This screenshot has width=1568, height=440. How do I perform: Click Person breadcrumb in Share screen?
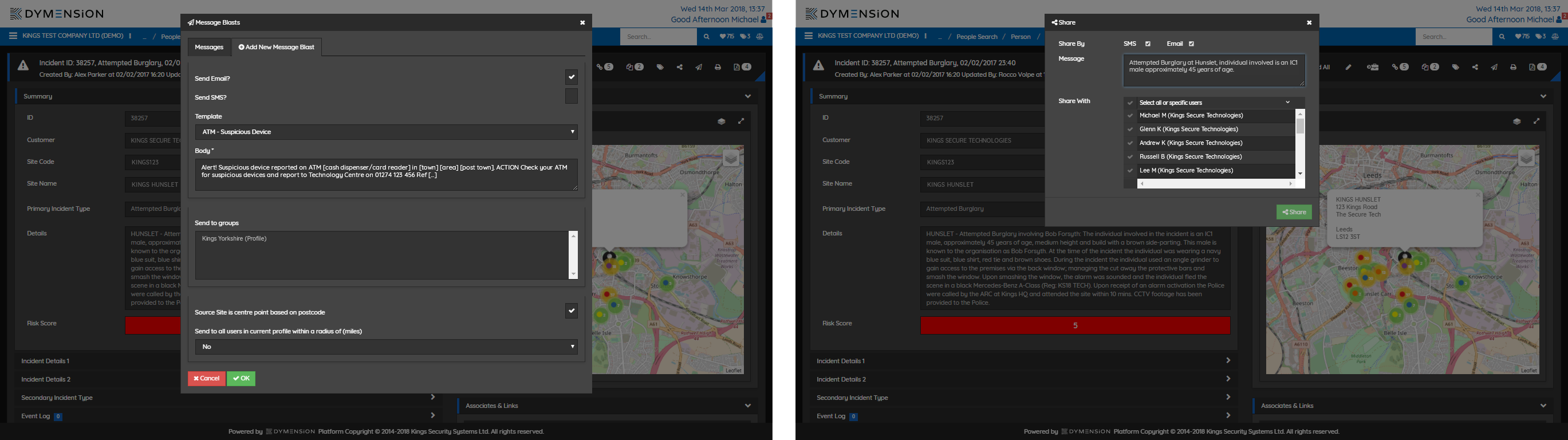(x=1020, y=37)
